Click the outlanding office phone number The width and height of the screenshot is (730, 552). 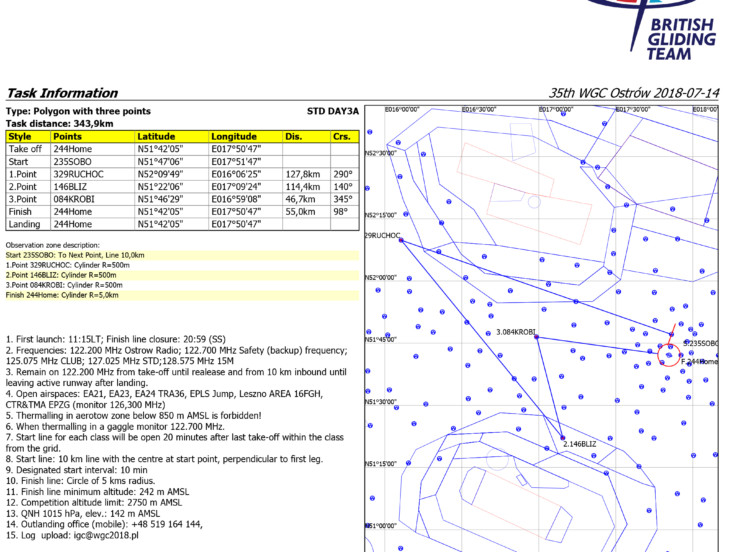click(159, 523)
